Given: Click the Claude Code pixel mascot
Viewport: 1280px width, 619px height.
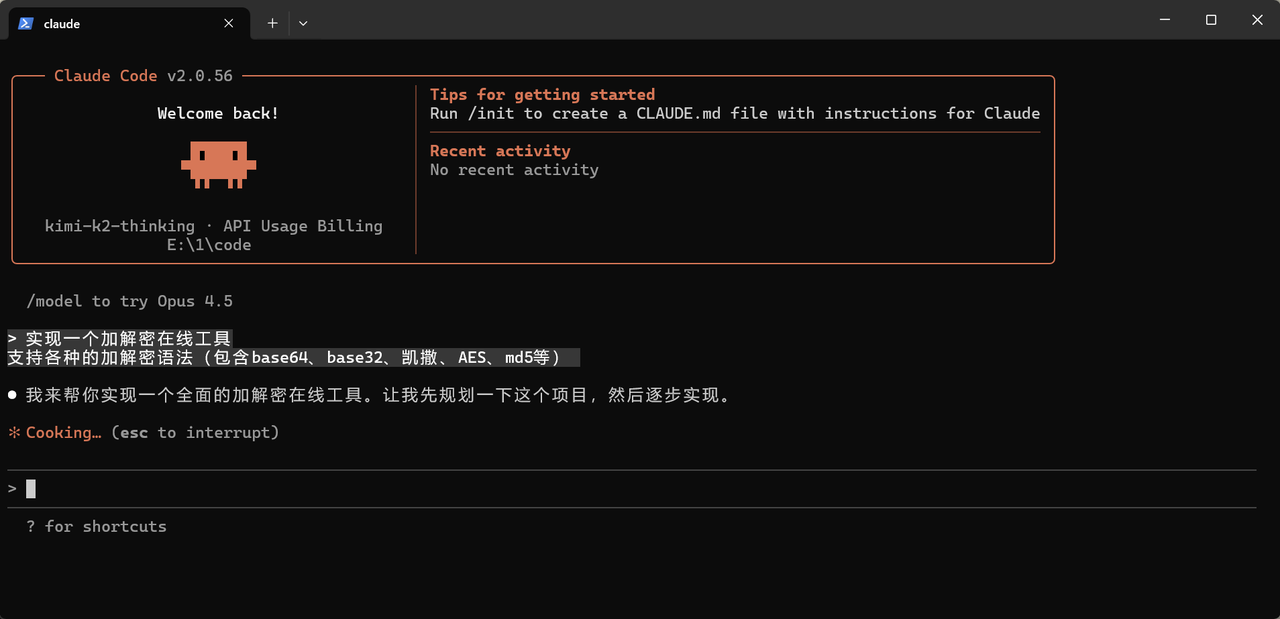Looking at the screenshot, I should (218, 164).
